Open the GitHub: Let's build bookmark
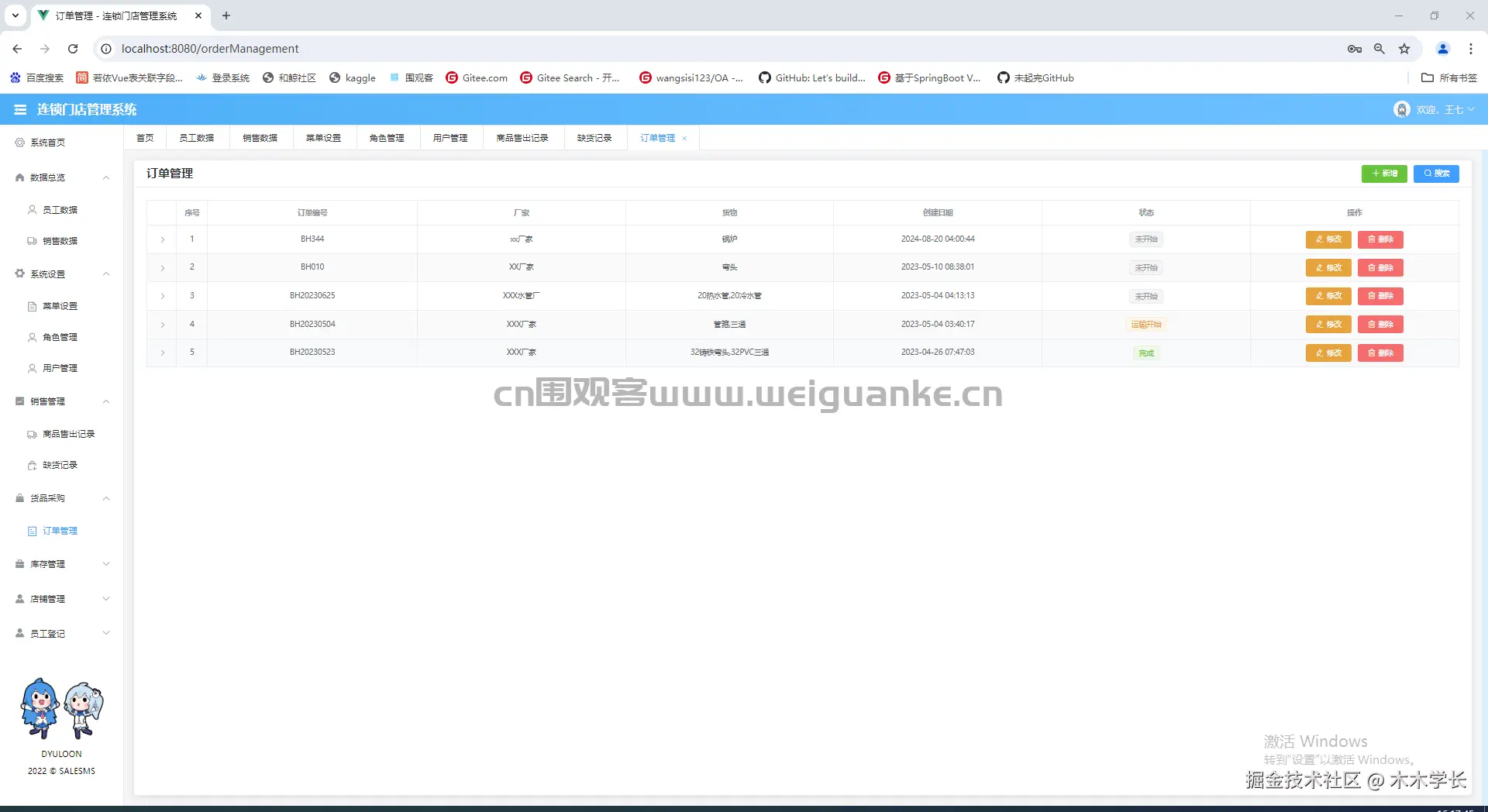Screen dimensions: 1488x812 [812, 77]
